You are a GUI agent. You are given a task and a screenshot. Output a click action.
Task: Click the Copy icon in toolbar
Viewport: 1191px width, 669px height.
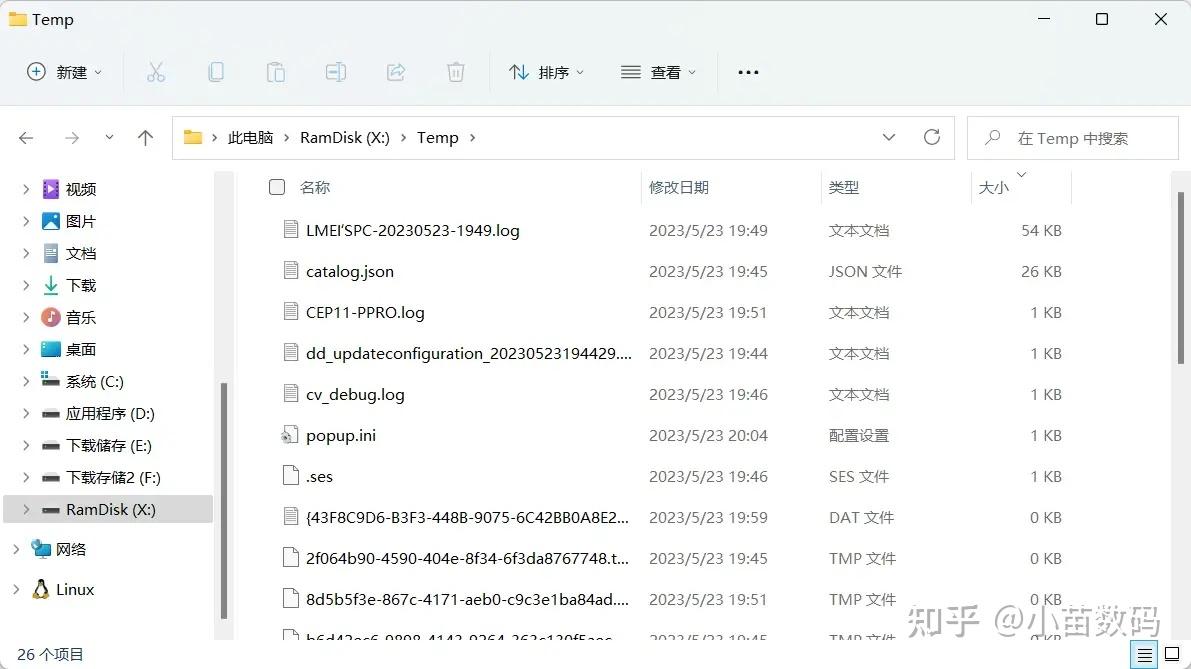[216, 72]
